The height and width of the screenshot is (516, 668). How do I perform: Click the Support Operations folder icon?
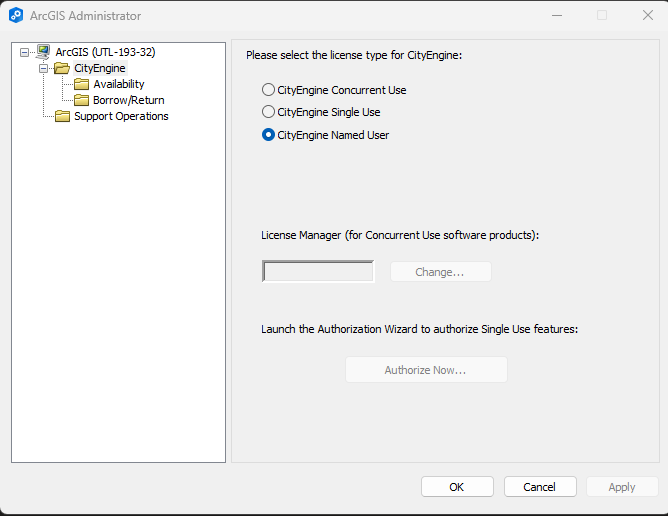[62, 116]
